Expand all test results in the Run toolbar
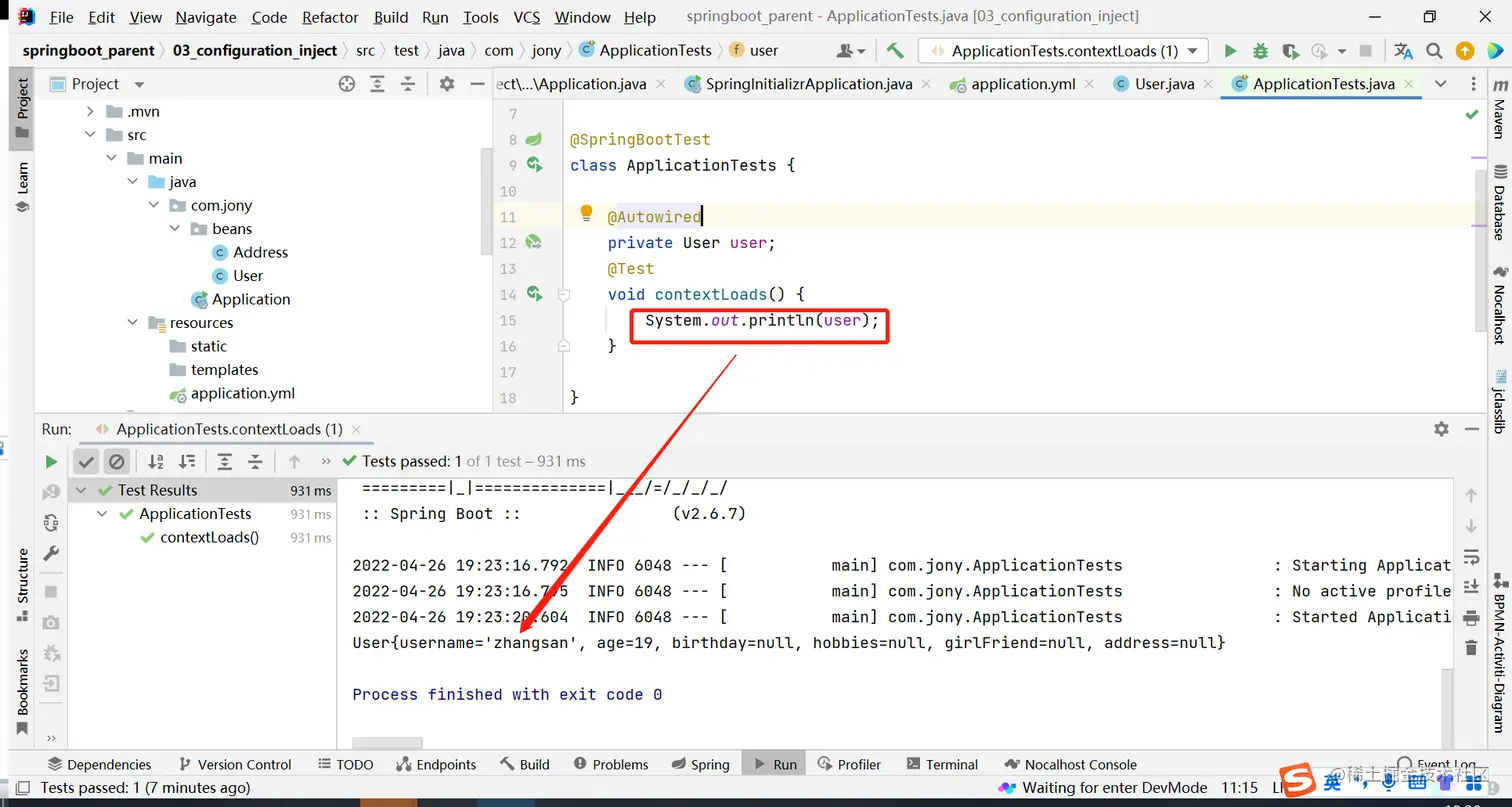Viewport: 1512px width, 807px height. pyautogui.click(x=225, y=461)
